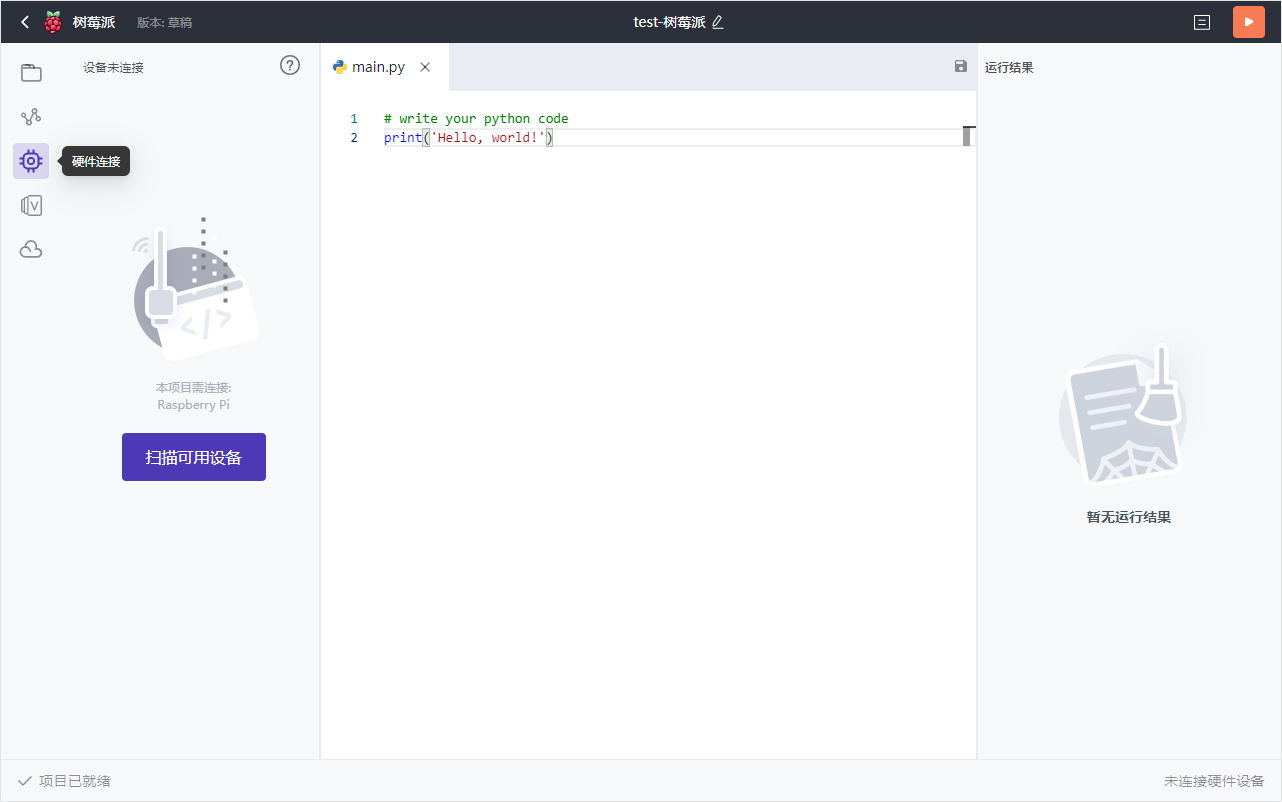Click the library sidebar icon below hardware connection
Viewport: 1282px width, 802px height.
coord(31,205)
